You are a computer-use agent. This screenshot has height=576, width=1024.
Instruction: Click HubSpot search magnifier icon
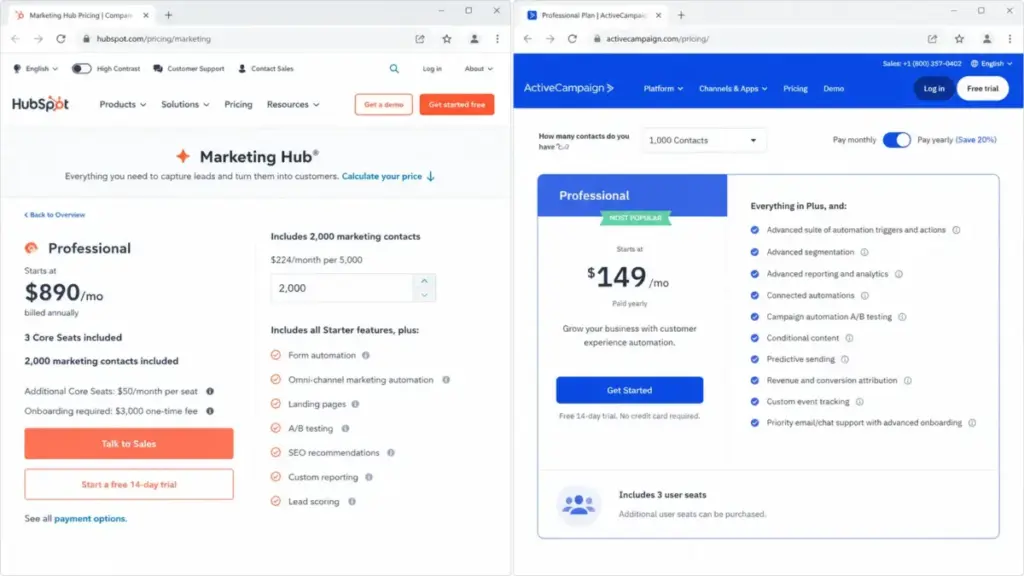pos(394,69)
